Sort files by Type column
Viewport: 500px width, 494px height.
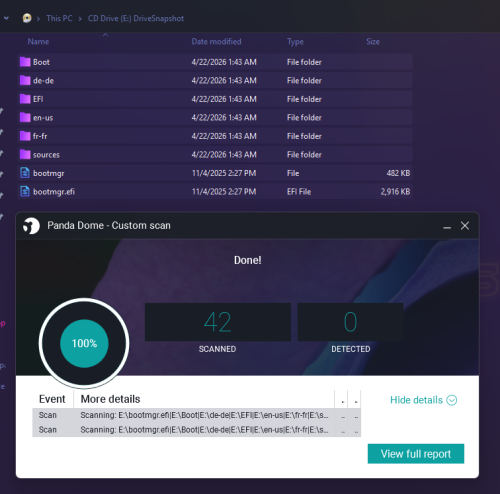[x=295, y=42]
